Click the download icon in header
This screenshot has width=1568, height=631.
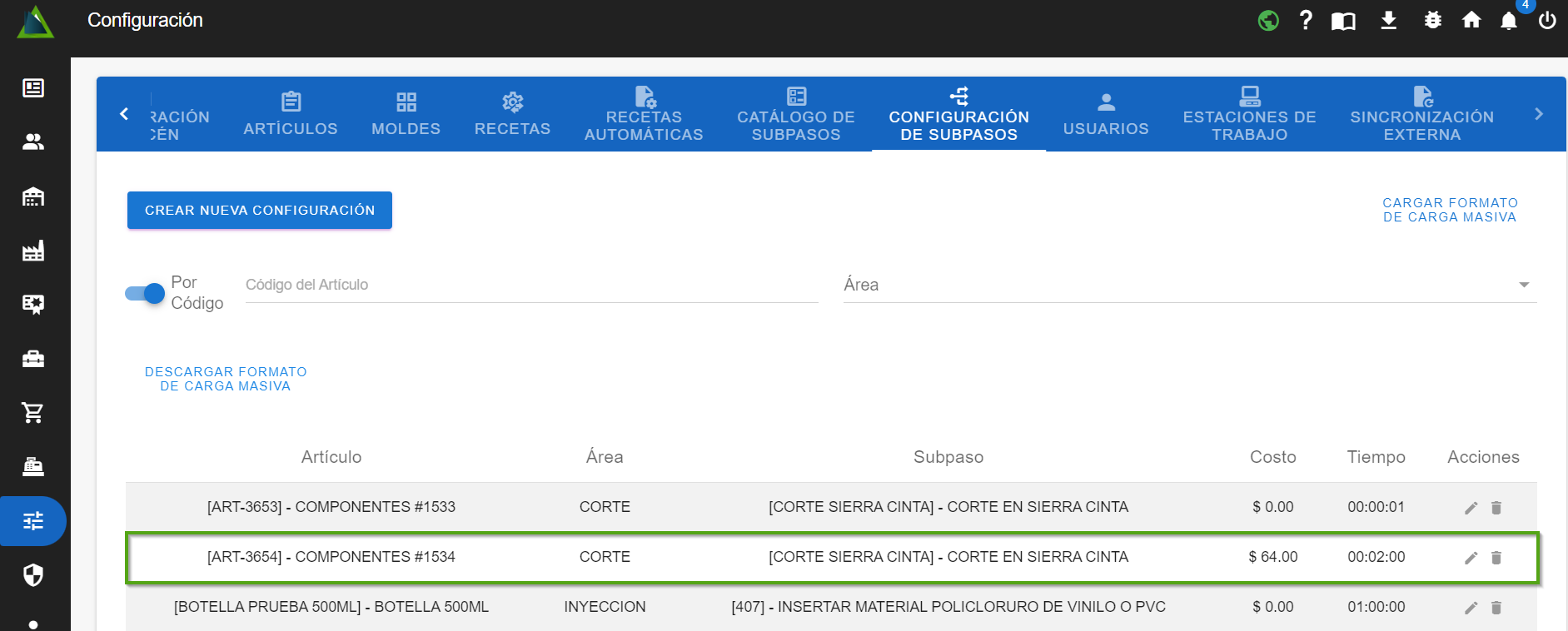pos(1388,20)
